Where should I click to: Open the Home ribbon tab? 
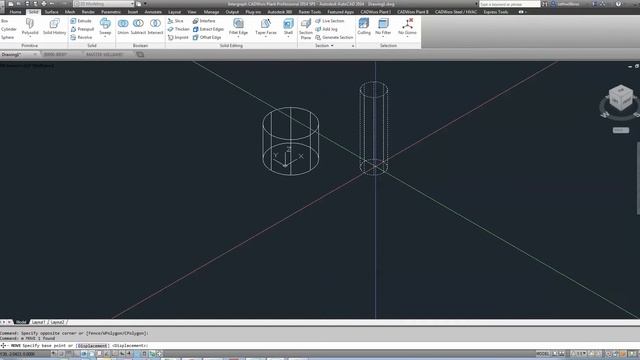point(15,12)
